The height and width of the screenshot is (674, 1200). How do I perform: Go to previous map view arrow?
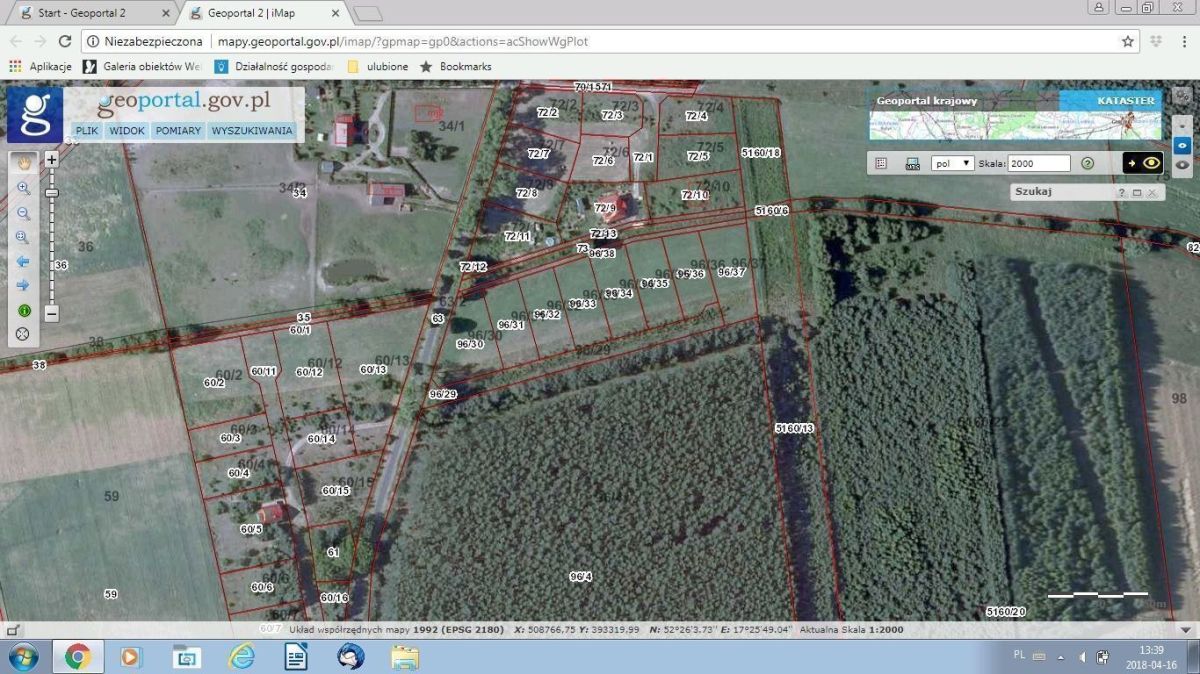point(23,261)
